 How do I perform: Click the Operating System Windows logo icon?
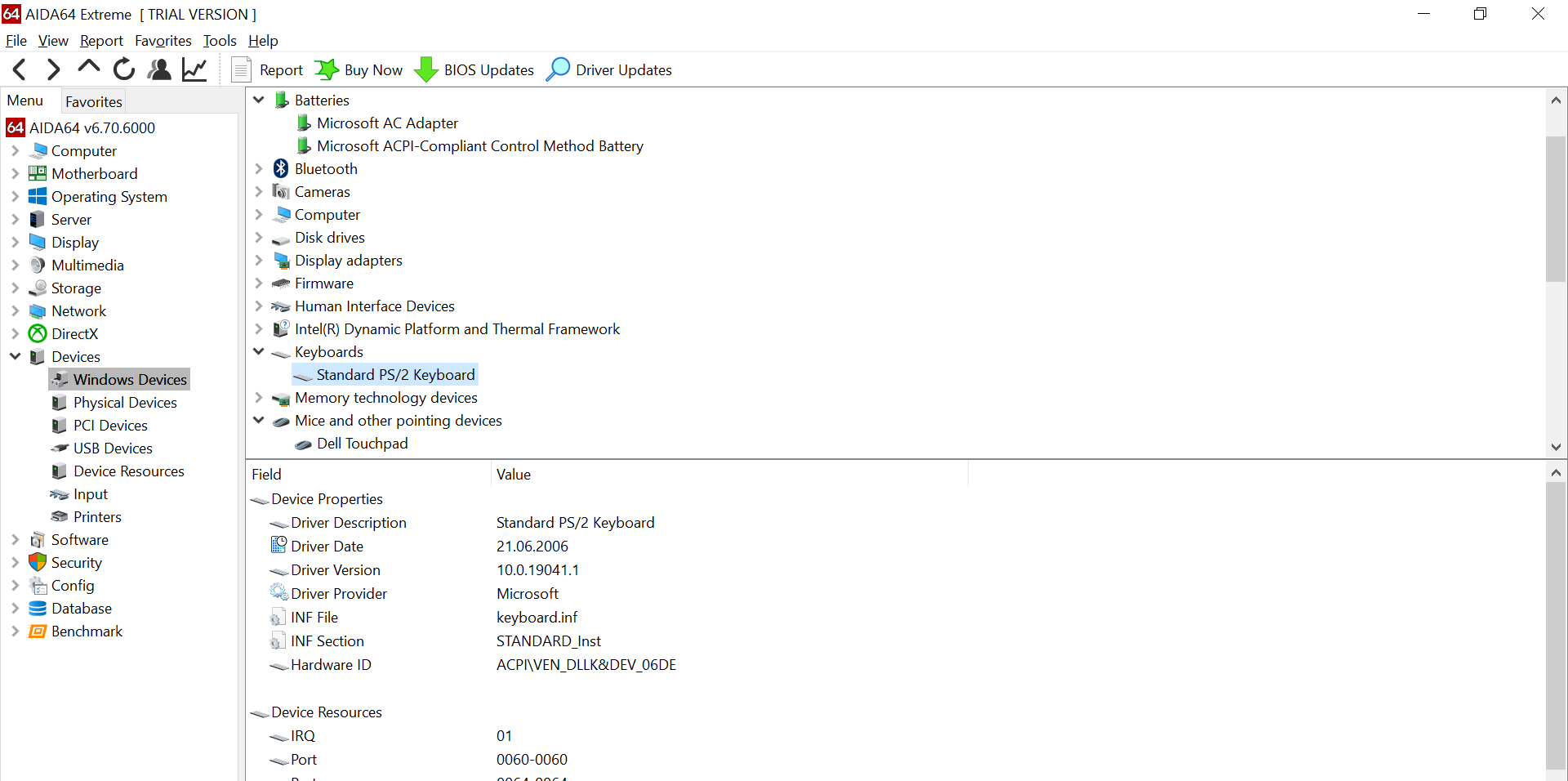tap(38, 196)
